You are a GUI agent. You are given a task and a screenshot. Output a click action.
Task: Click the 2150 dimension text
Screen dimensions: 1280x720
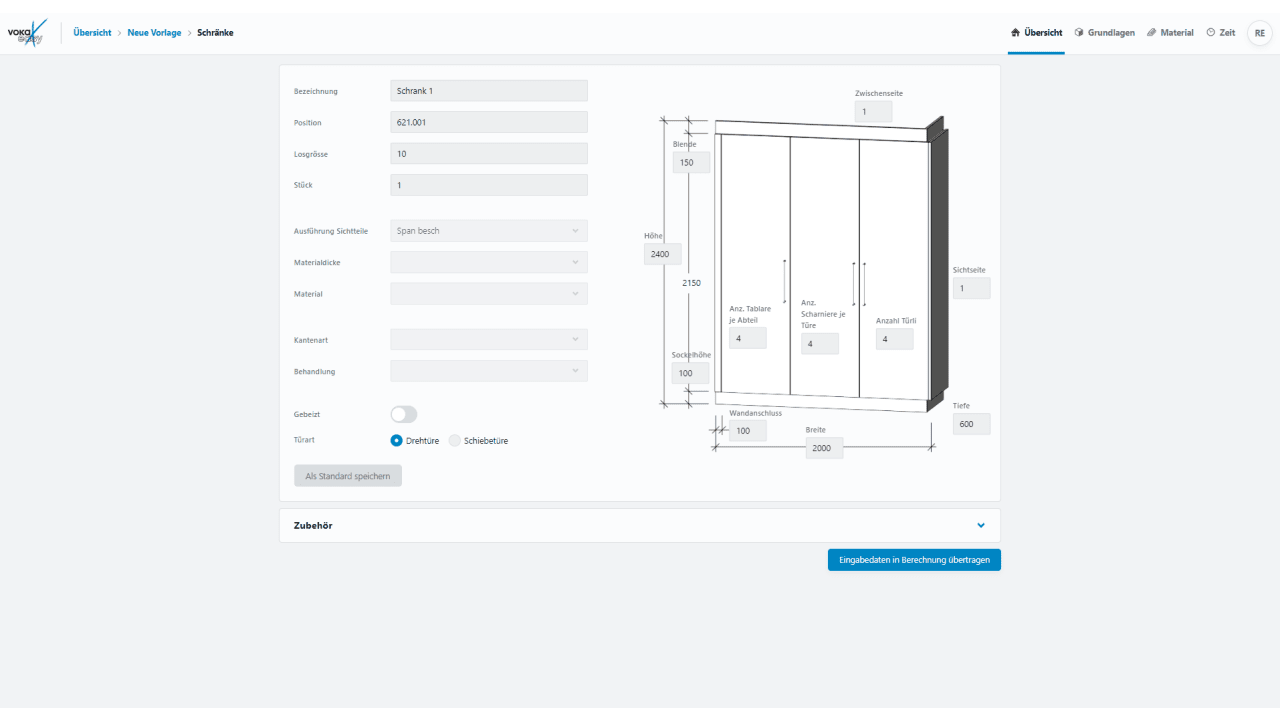[x=692, y=283]
